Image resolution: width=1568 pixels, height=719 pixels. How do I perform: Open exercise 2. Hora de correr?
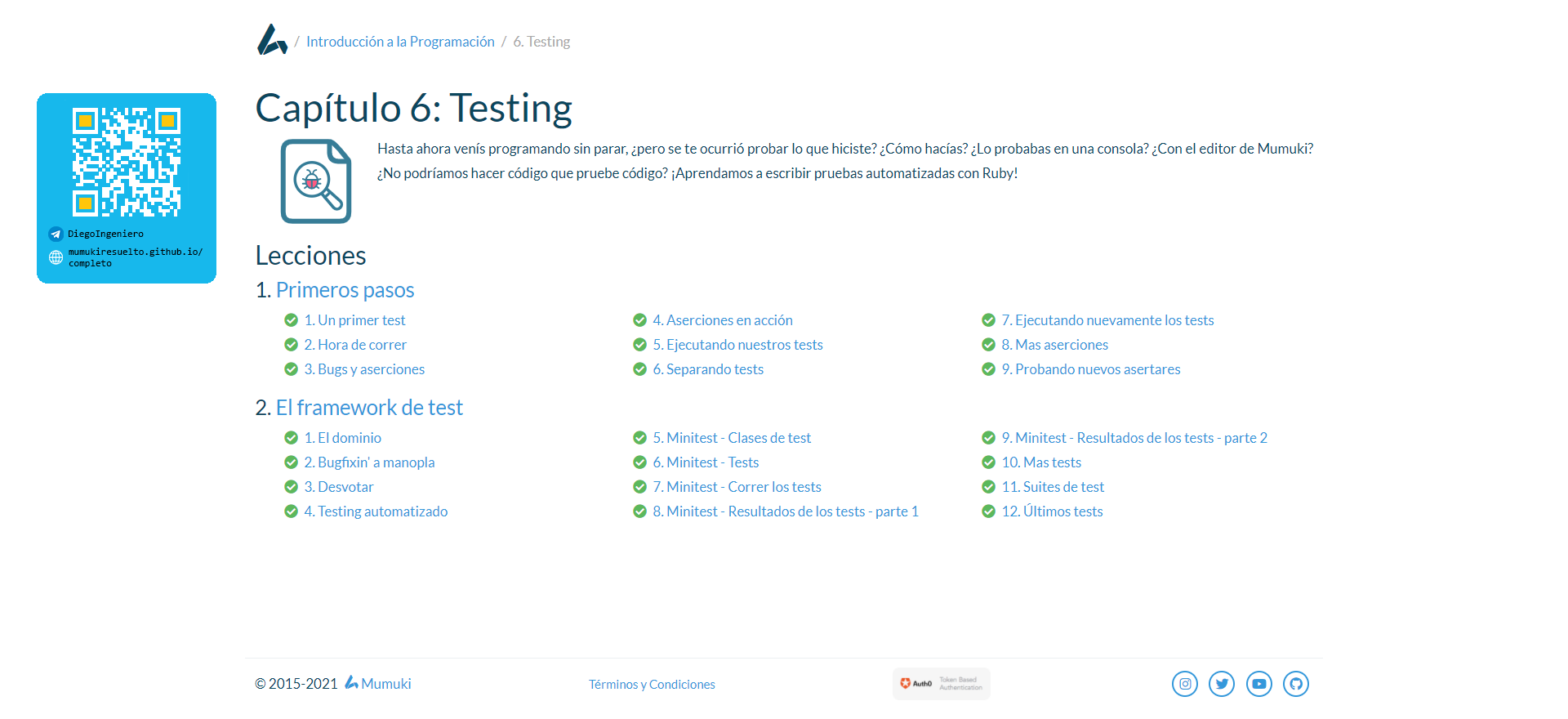[x=355, y=345]
